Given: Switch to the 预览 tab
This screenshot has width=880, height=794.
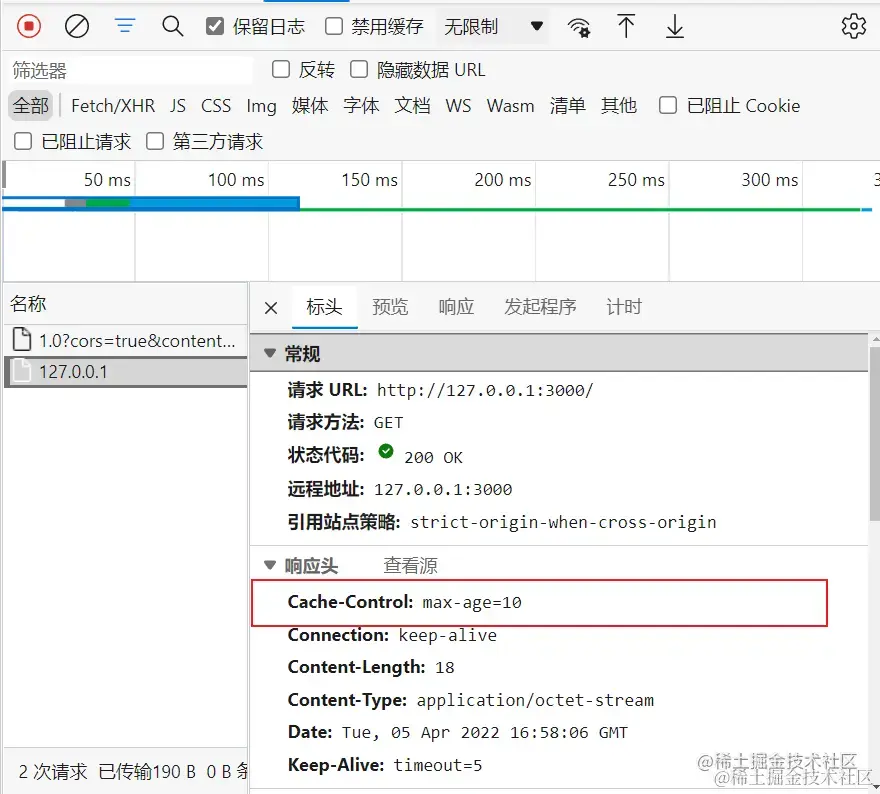Looking at the screenshot, I should tap(390, 307).
